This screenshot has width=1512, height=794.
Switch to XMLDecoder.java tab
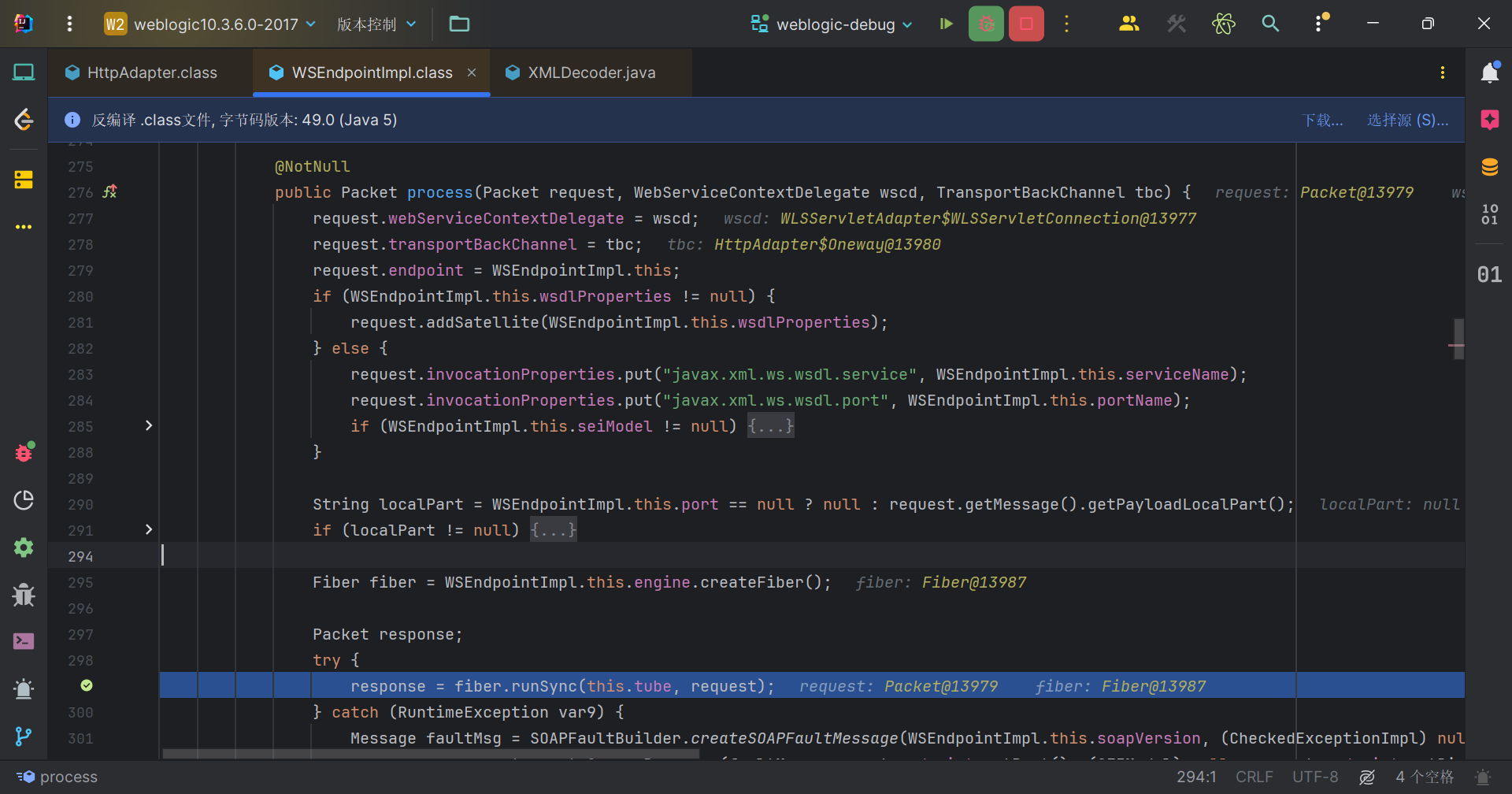(x=591, y=72)
